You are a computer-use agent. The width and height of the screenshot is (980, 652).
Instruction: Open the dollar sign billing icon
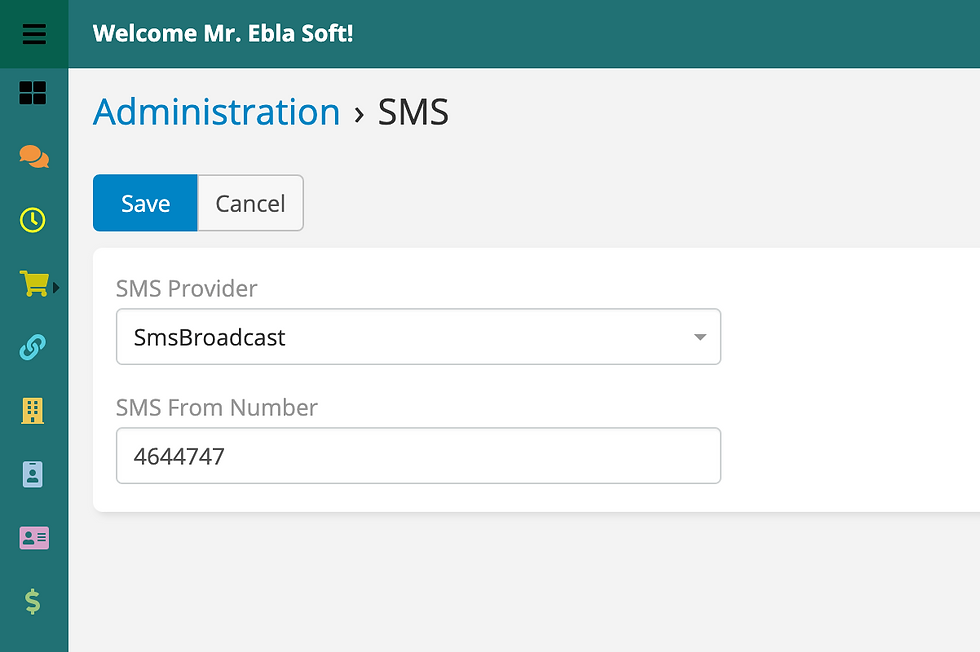[x=33, y=602]
